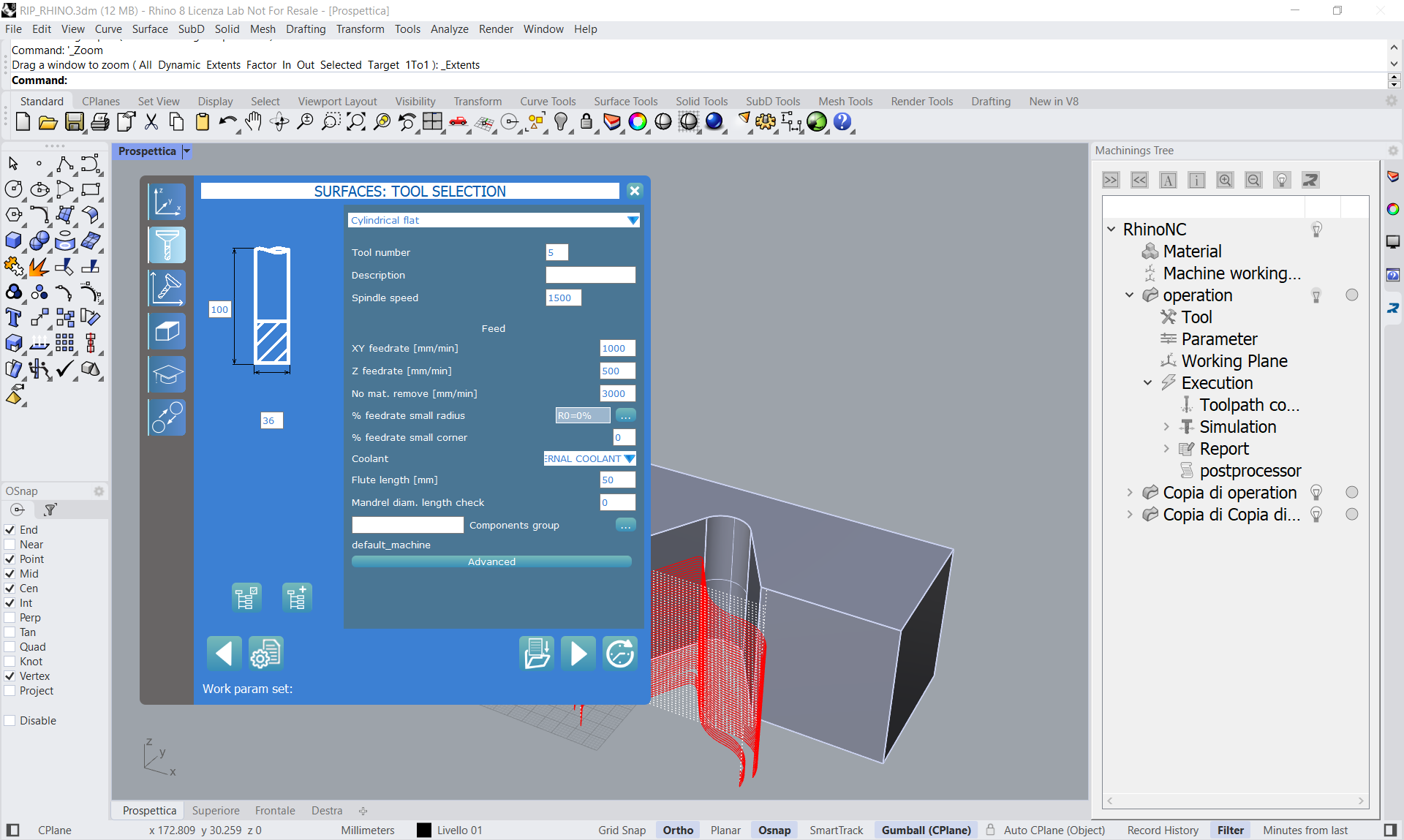Toggle lightbulb visibility for operation row
The height and width of the screenshot is (840, 1404).
(1316, 295)
